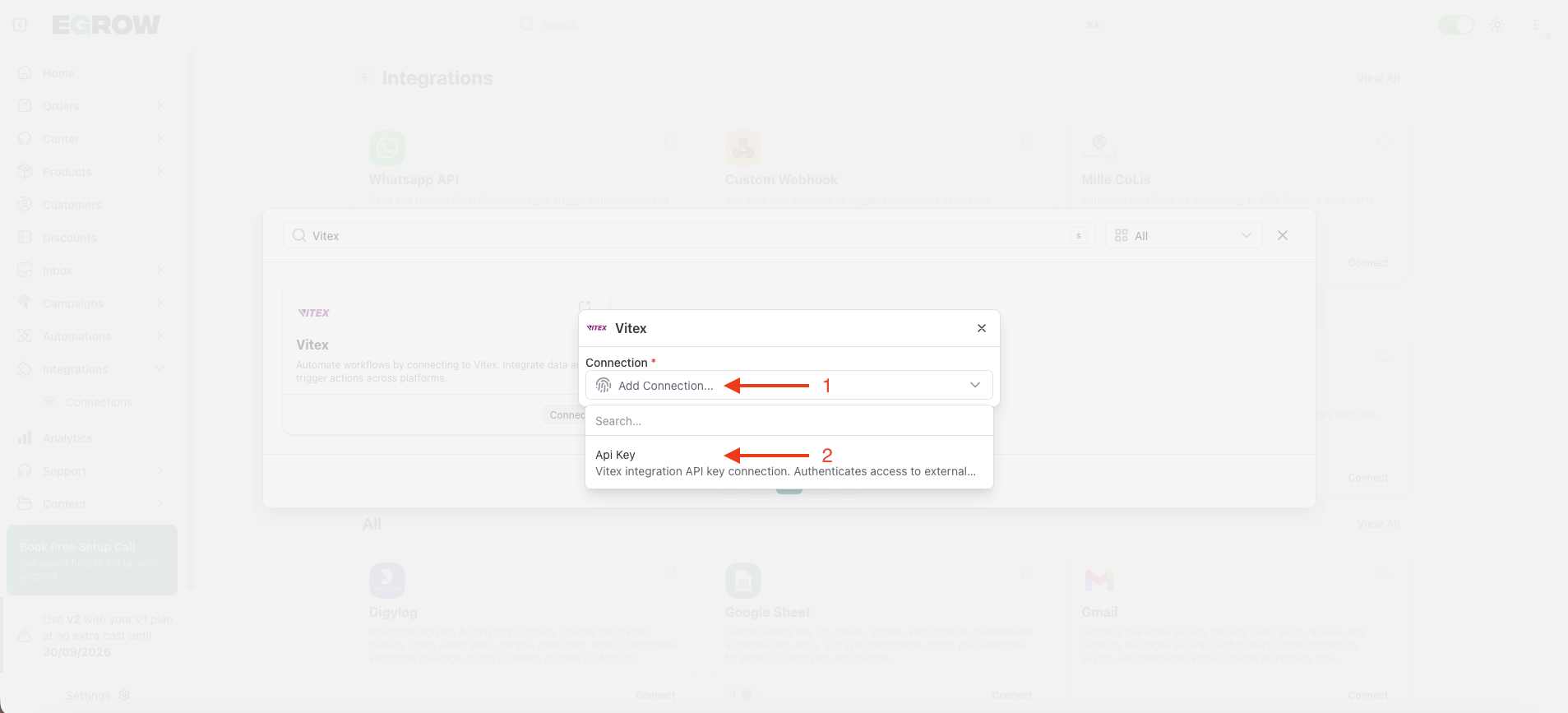The height and width of the screenshot is (713, 1568).
Task: Switch theme using the sun icon
Action: coord(1497,25)
